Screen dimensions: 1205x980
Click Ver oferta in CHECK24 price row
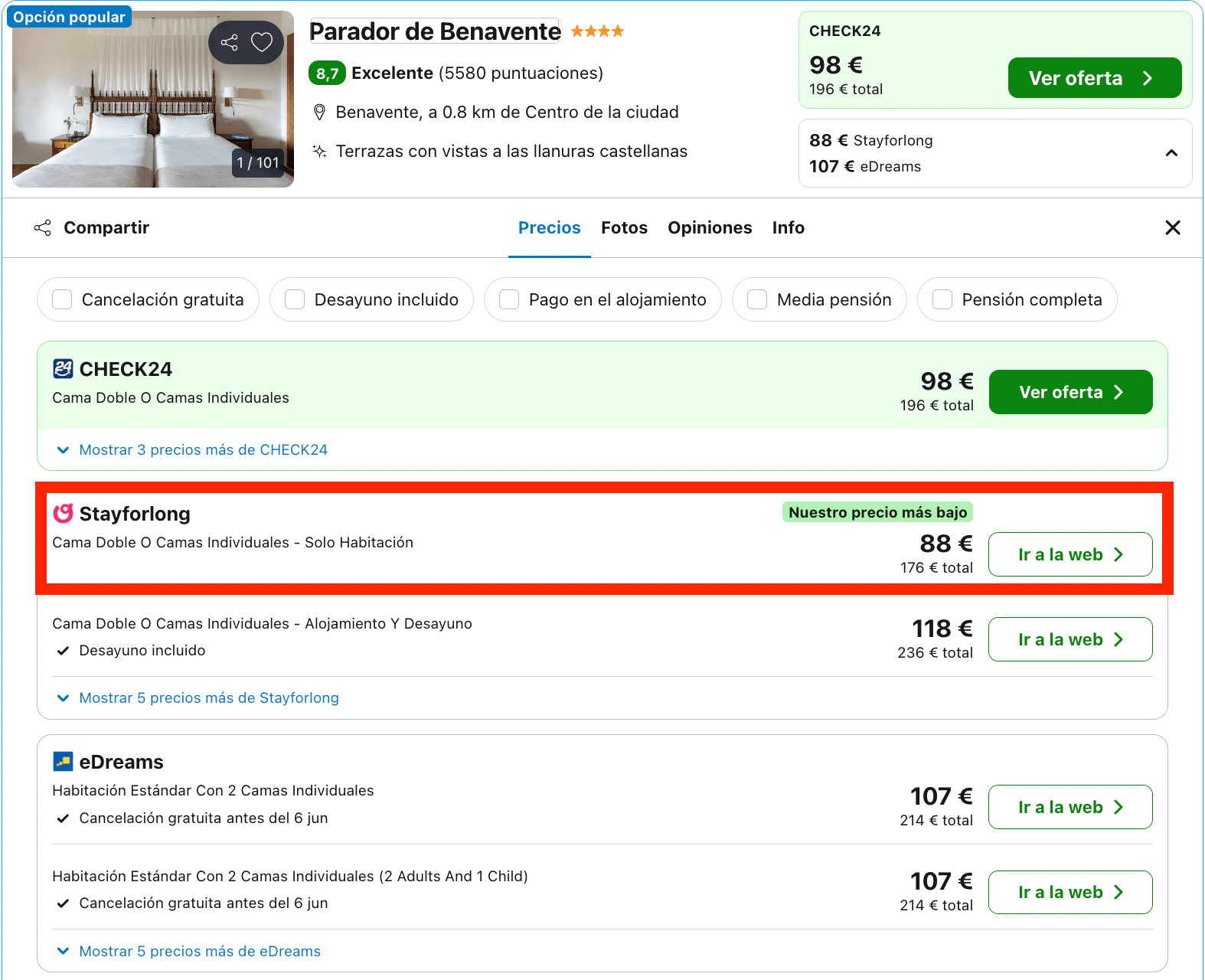pyautogui.click(x=1070, y=392)
